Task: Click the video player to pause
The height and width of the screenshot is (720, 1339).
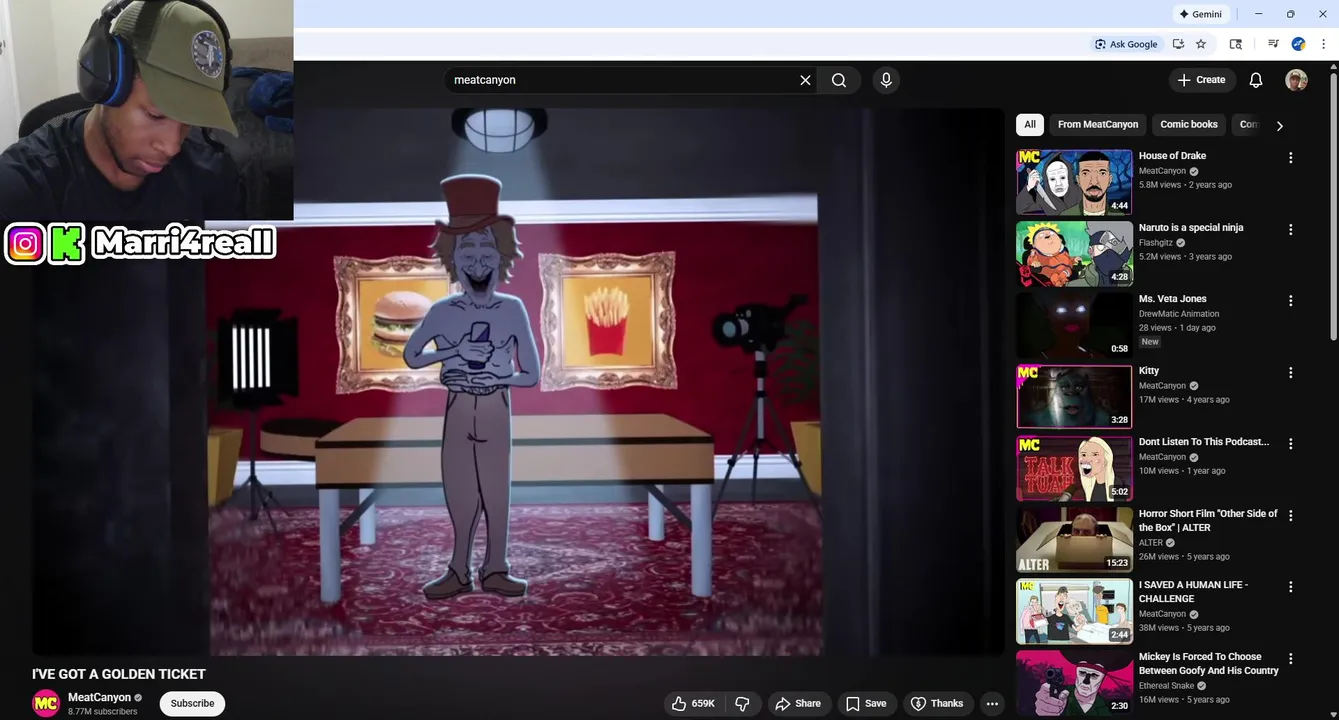Action: pos(518,382)
